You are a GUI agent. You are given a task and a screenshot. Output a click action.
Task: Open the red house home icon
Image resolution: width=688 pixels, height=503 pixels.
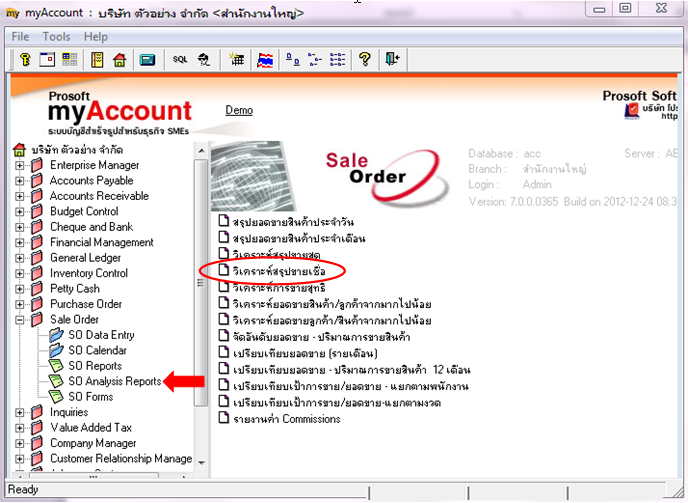click(x=119, y=59)
